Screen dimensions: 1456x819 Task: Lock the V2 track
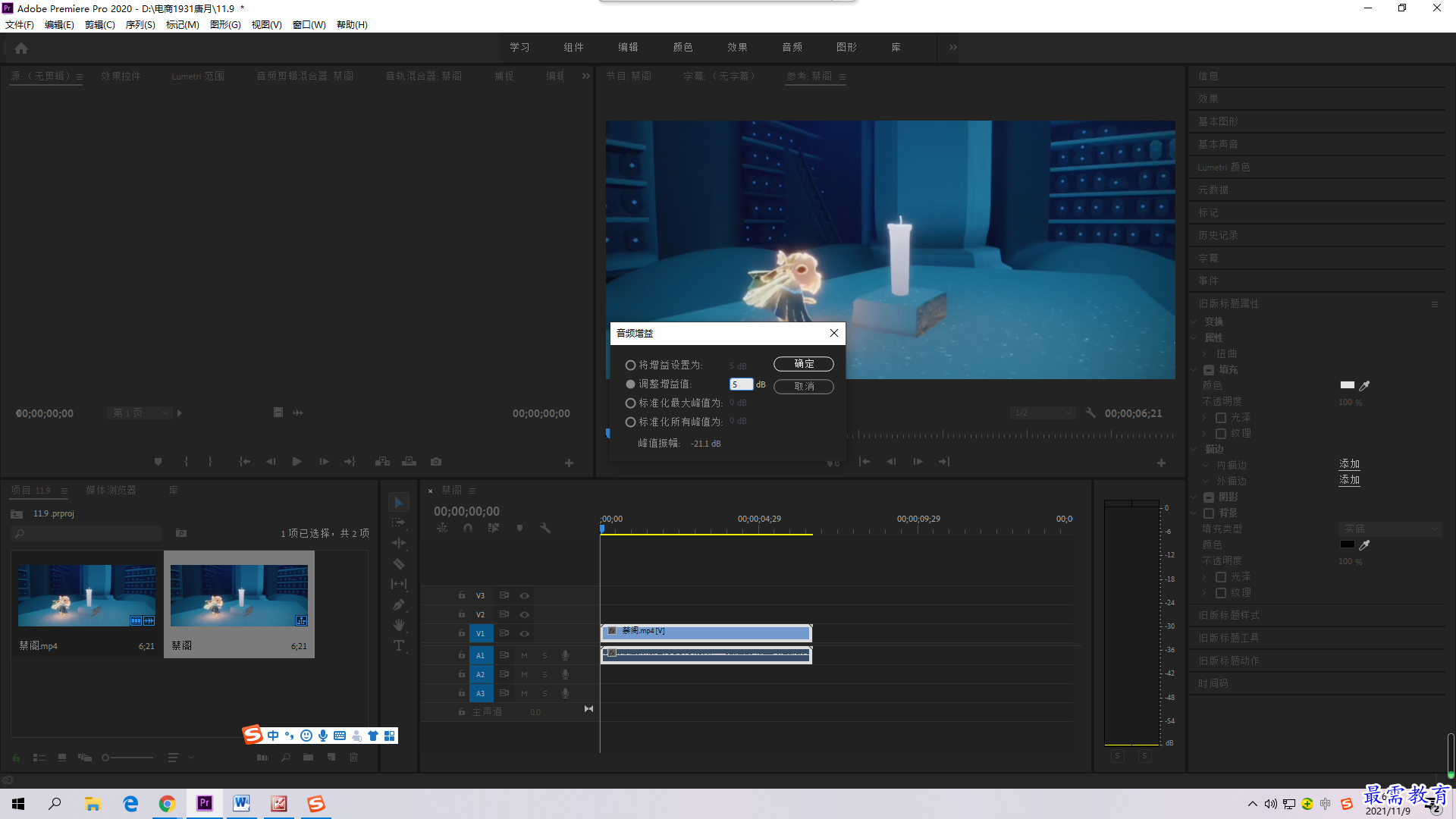coord(461,614)
